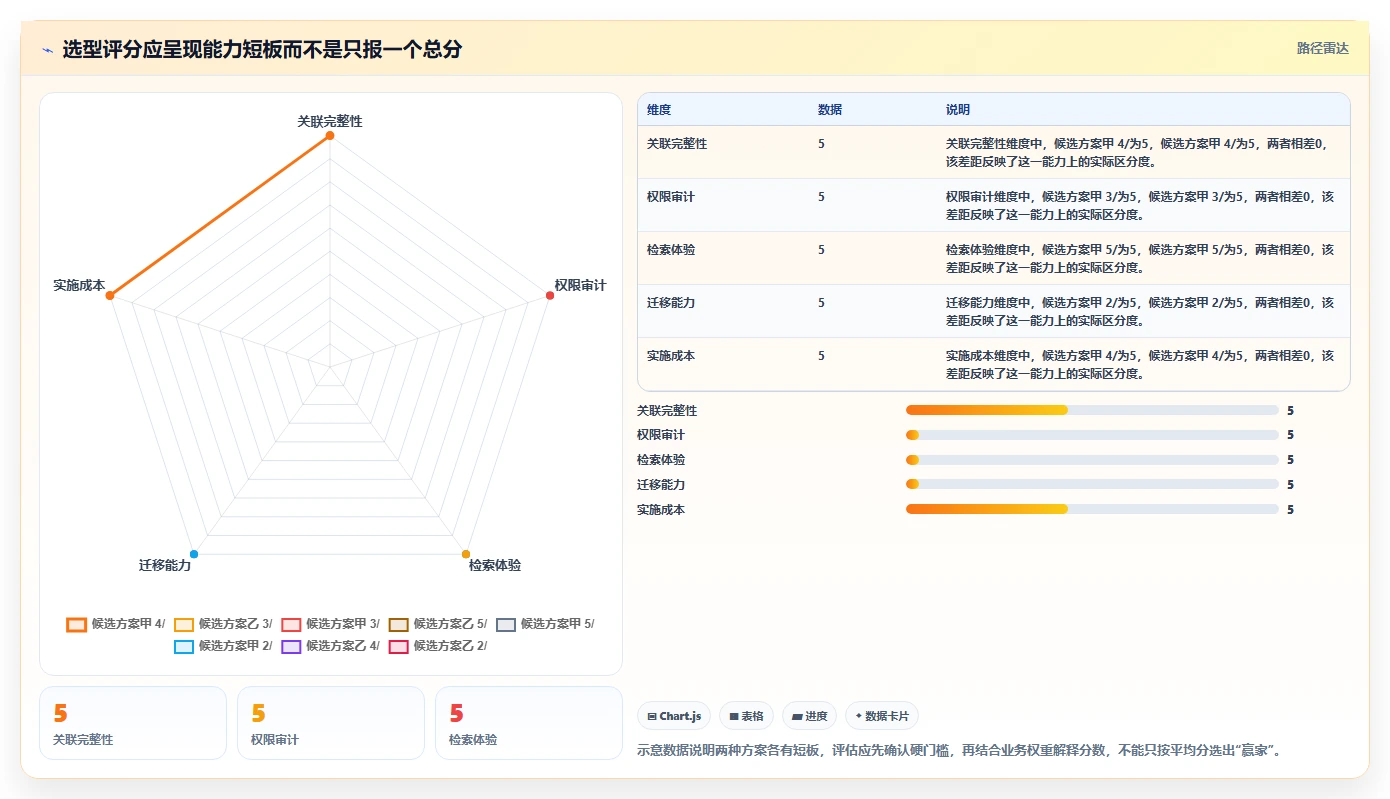Toggle legend series 候选方案甲 2/
The height and width of the screenshot is (799, 1390).
click(223, 646)
